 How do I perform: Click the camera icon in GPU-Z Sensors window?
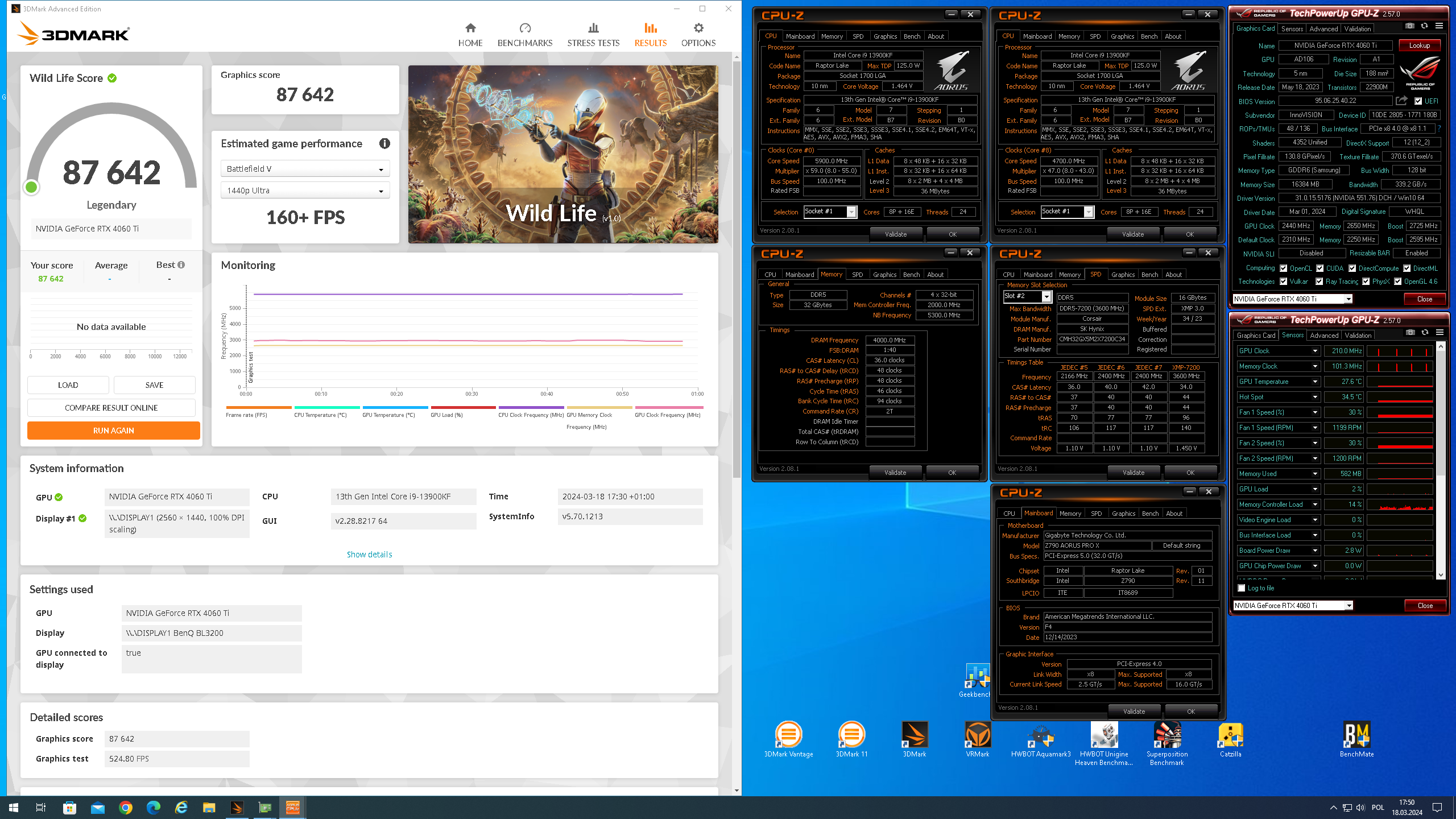coord(1410,333)
